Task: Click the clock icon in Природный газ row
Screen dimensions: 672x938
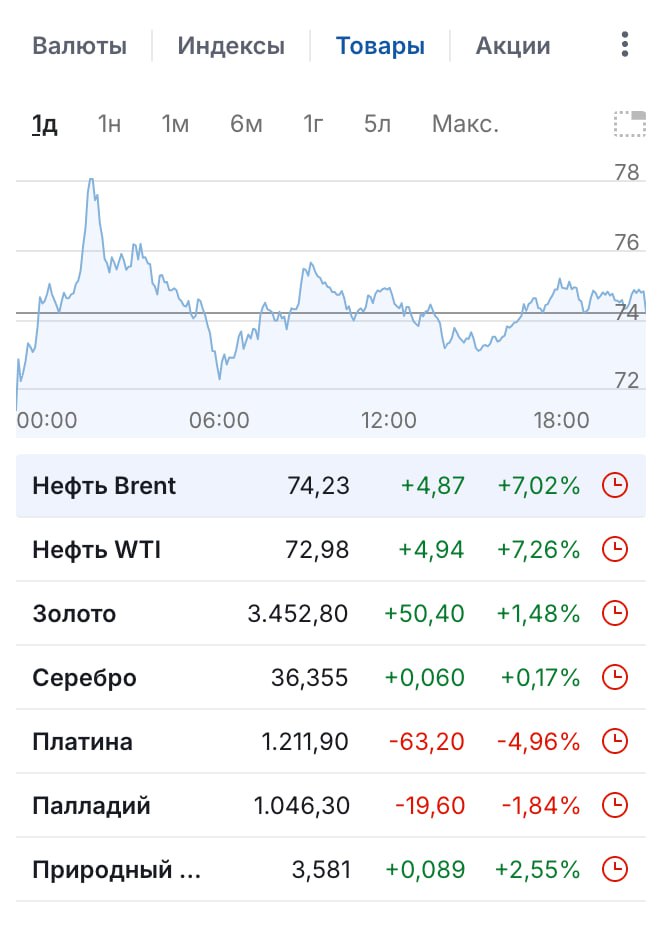Action: 615,869
